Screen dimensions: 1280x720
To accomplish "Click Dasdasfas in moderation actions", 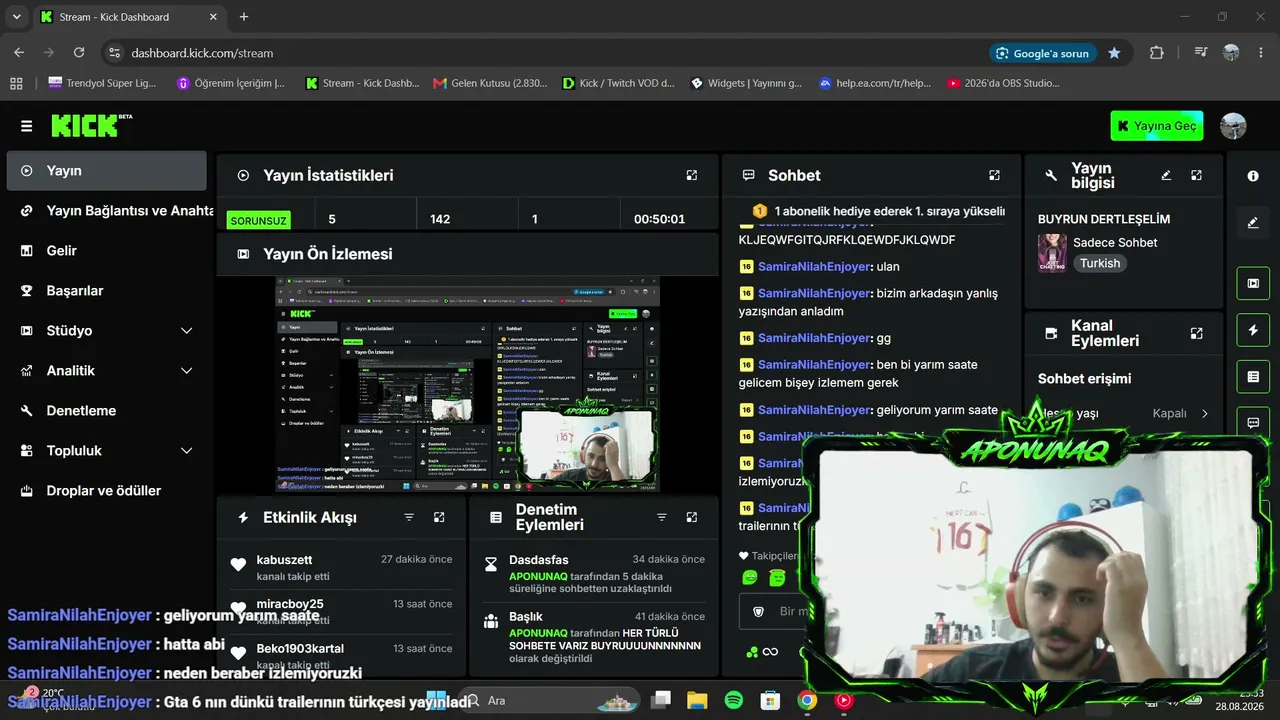I will point(539,560).
